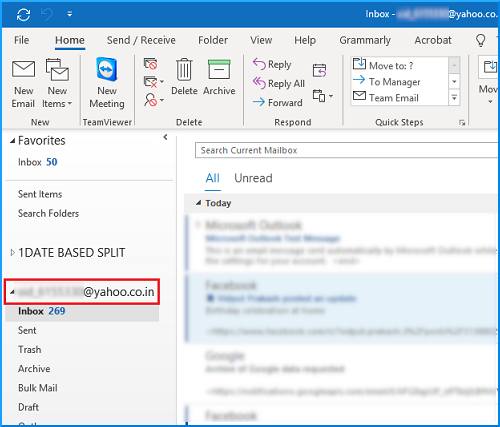Screen dimensions: 500x427
Task: Open the Trash folder
Action: (30, 350)
